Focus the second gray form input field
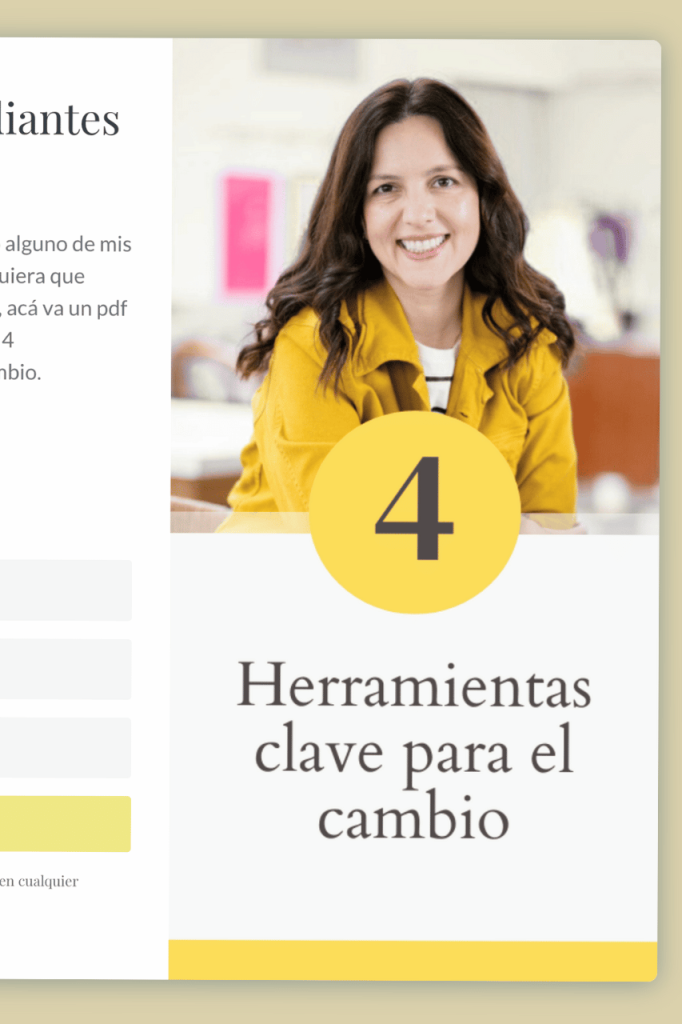682x1024 pixels. [x=65, y=669]
